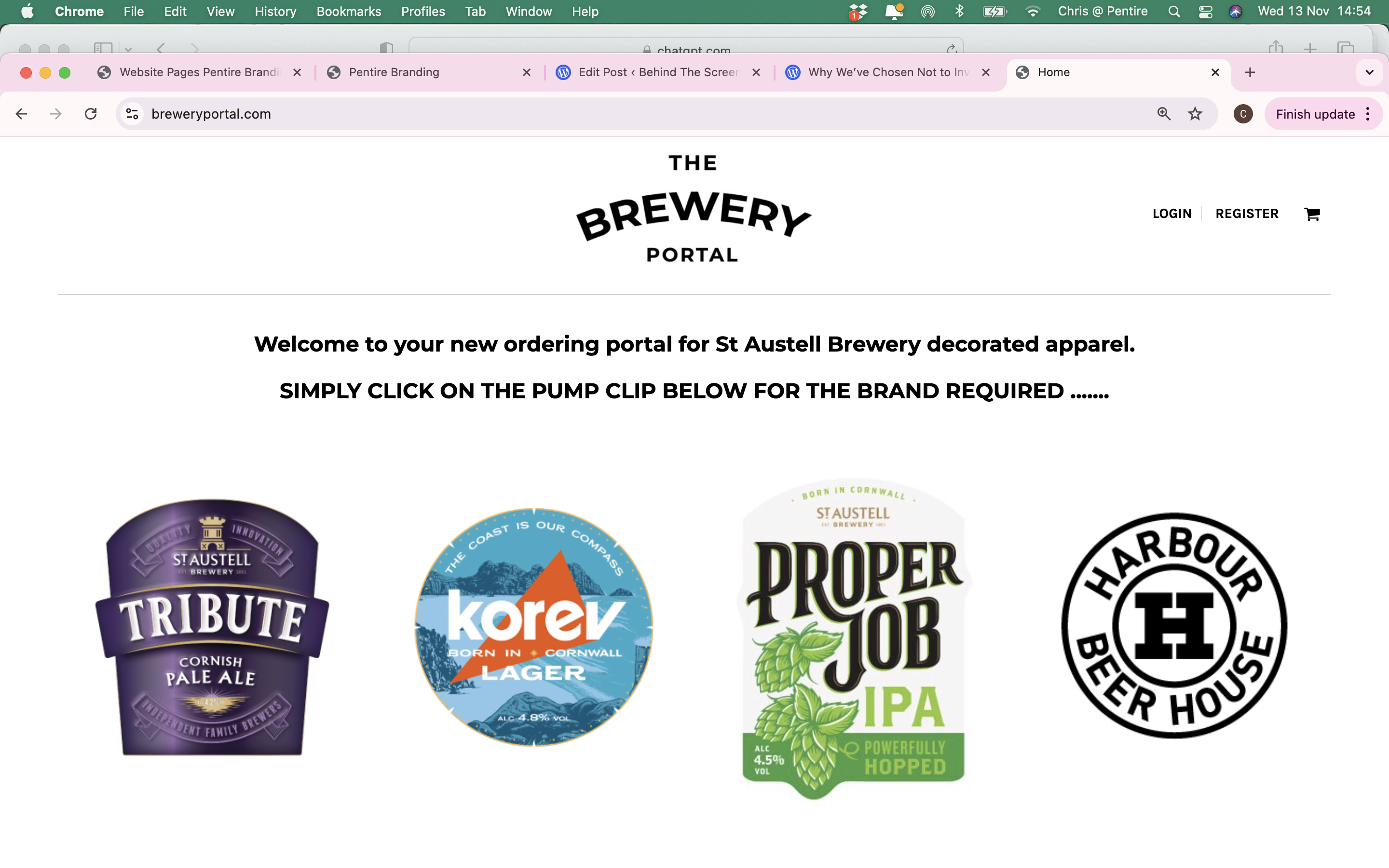Open the shopping cart icon

[x=1311, y=214]
